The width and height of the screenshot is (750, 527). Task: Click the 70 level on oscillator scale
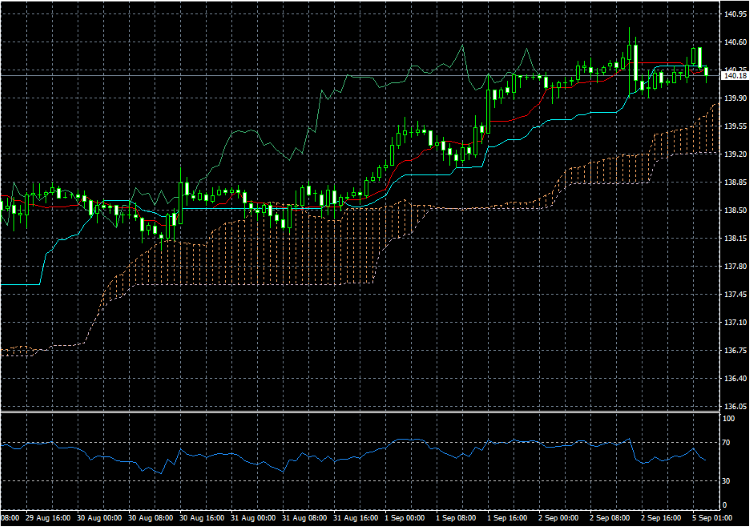[727, 443]
